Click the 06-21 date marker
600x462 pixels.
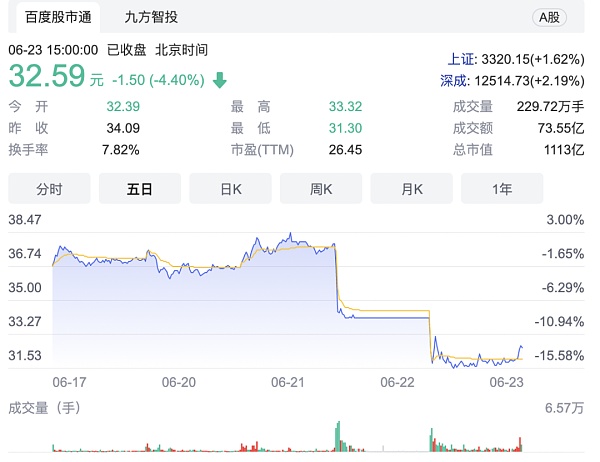coord(287,382)
